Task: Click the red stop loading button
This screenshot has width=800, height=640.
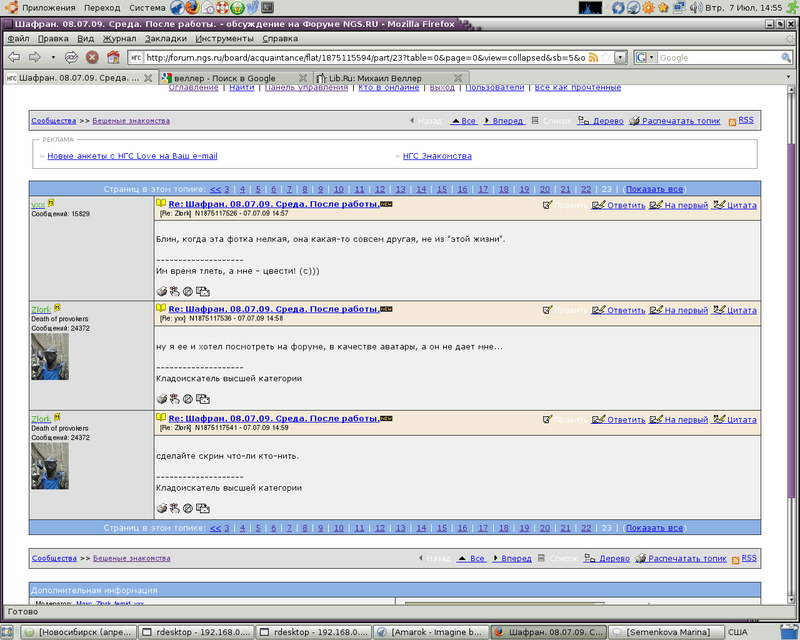Action: click(x=92, y=57)
